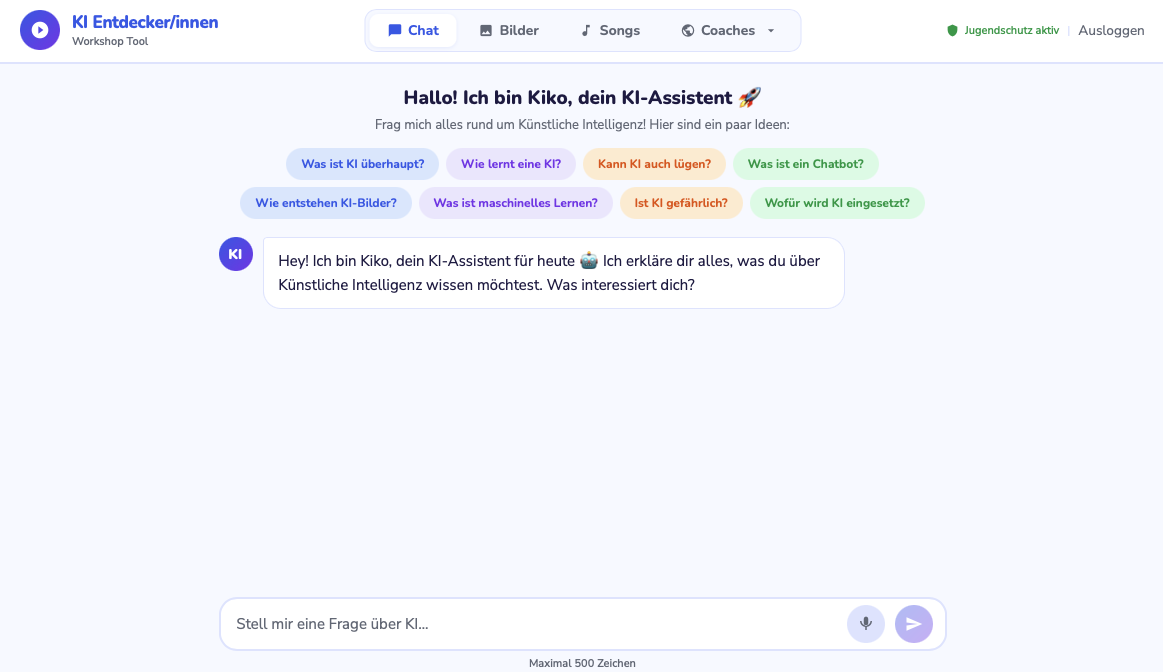Click the music note icon beside Songs

586,30
